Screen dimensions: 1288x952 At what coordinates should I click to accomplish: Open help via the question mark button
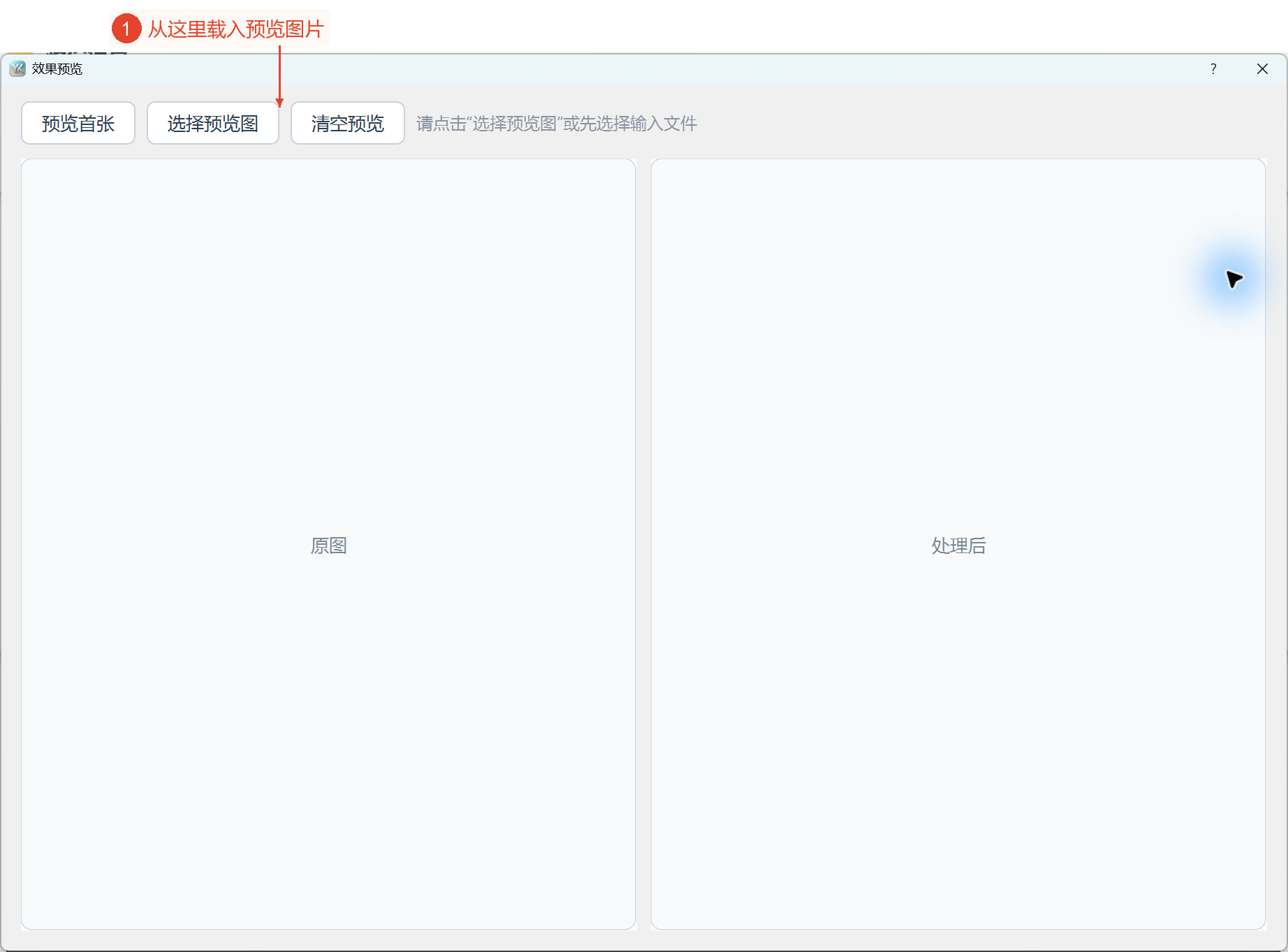(x=1213, y=68)
